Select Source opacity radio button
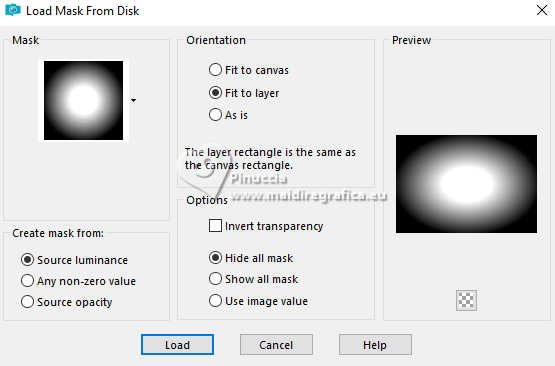 [x=67, y=302]
